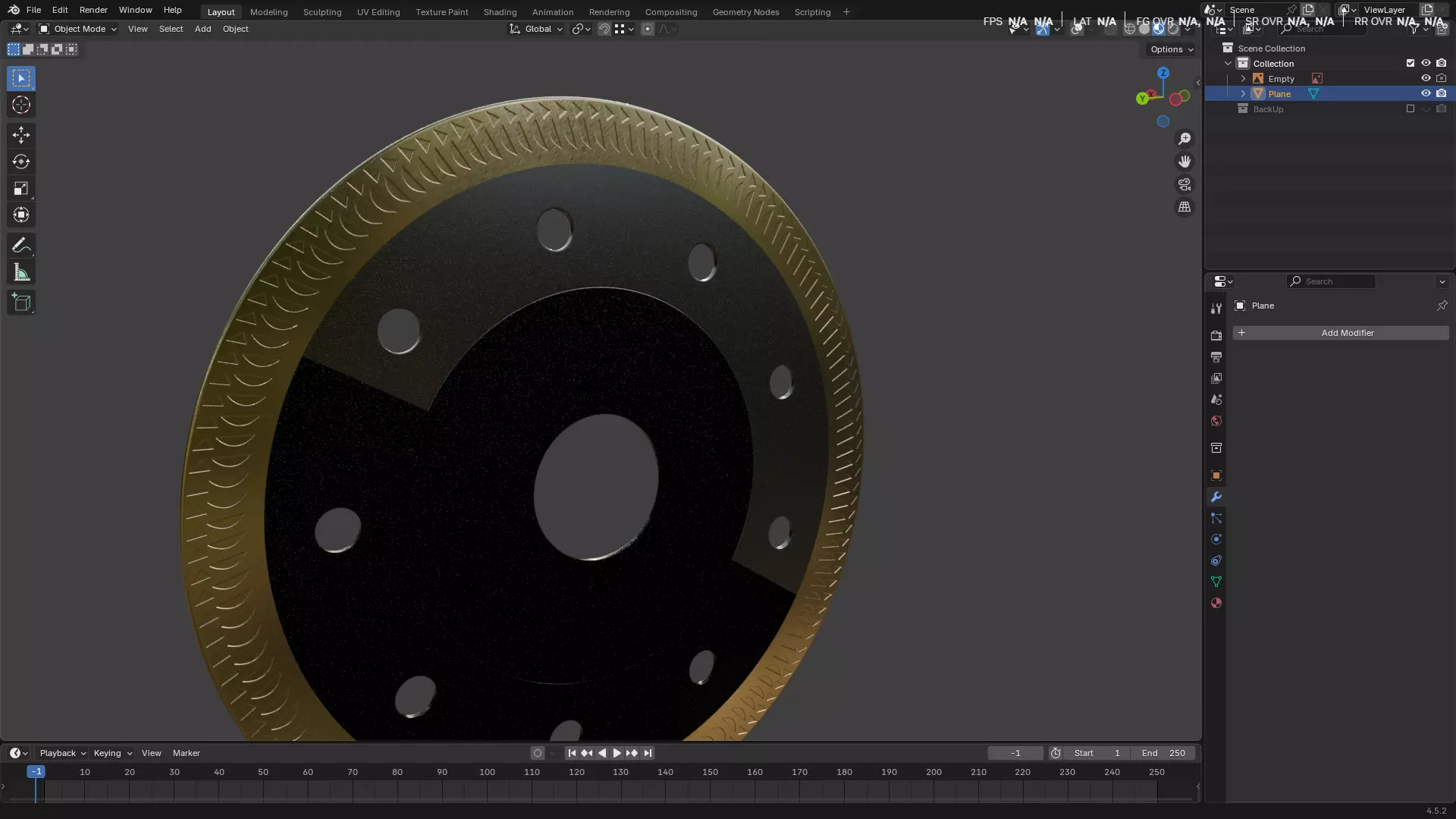
Task: Open the Output properties tab
Action: [x=1216, y=356]
